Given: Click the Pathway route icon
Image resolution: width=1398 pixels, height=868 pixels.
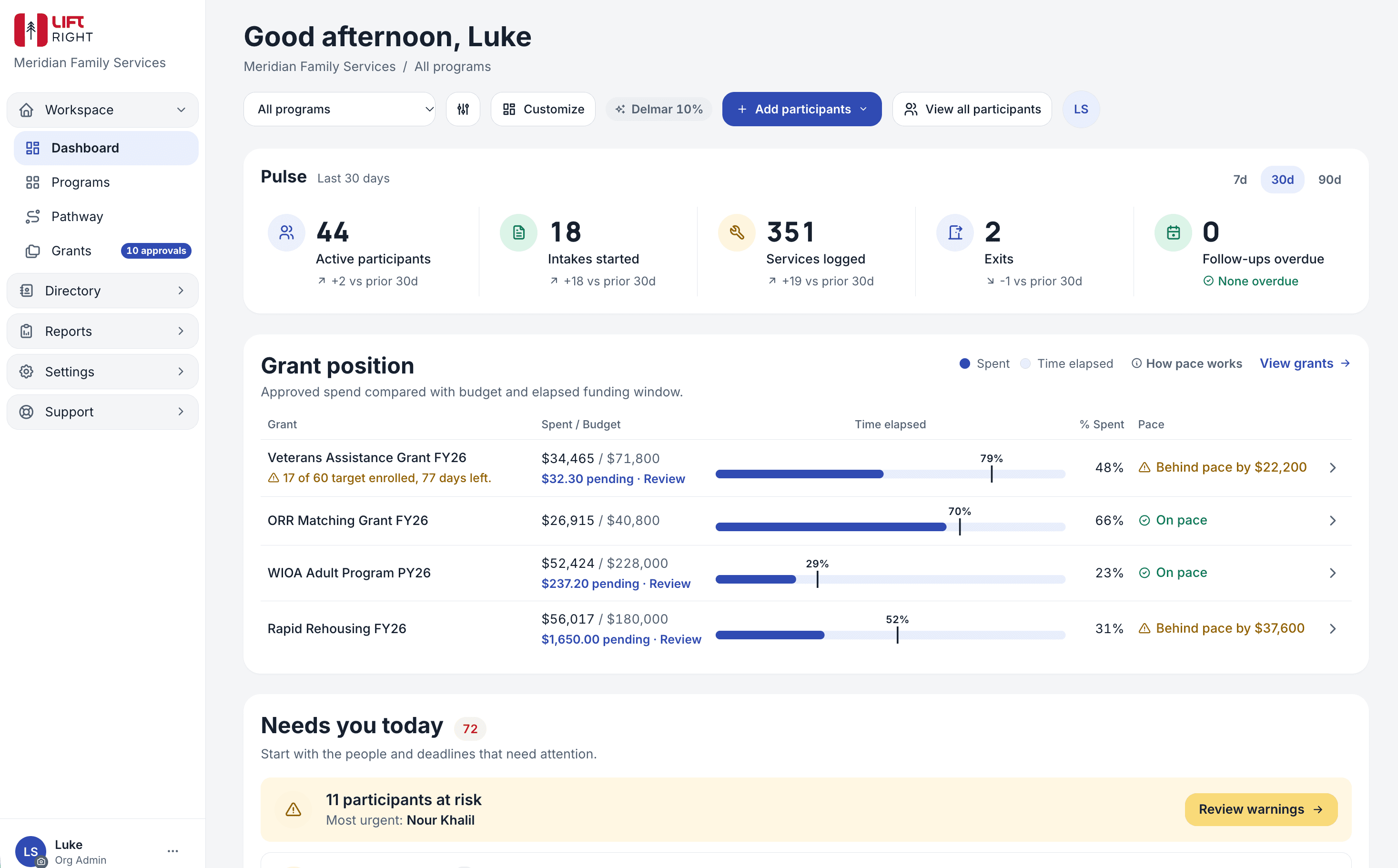Looking at the screenshot, I should (33, 216).
